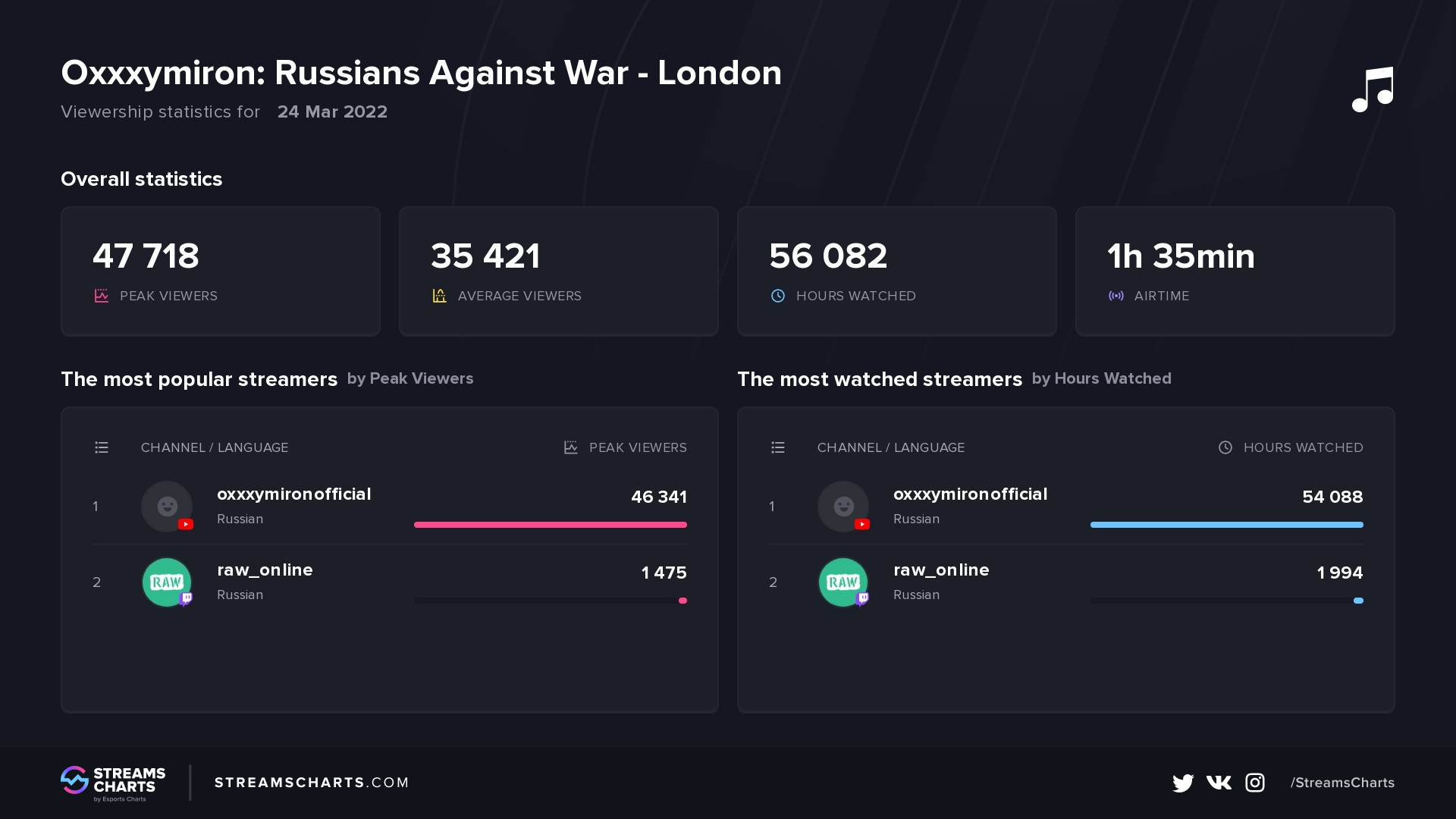1456x819 pixels.
Task: Click oxxxymironofficial avatar in most watched
Action: [x=843, y=507]
